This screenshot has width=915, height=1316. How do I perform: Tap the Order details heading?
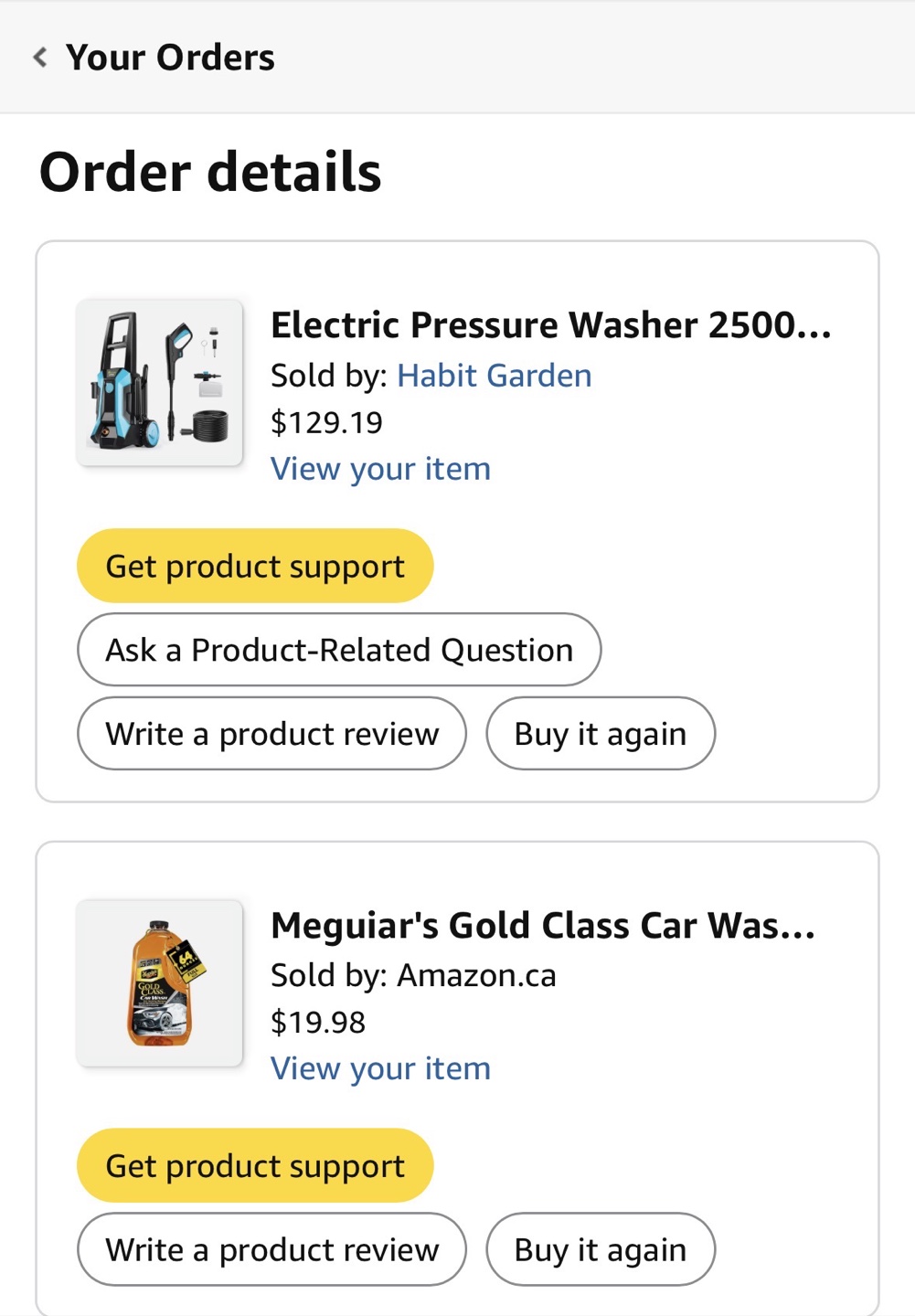click(x=210, y=172)
